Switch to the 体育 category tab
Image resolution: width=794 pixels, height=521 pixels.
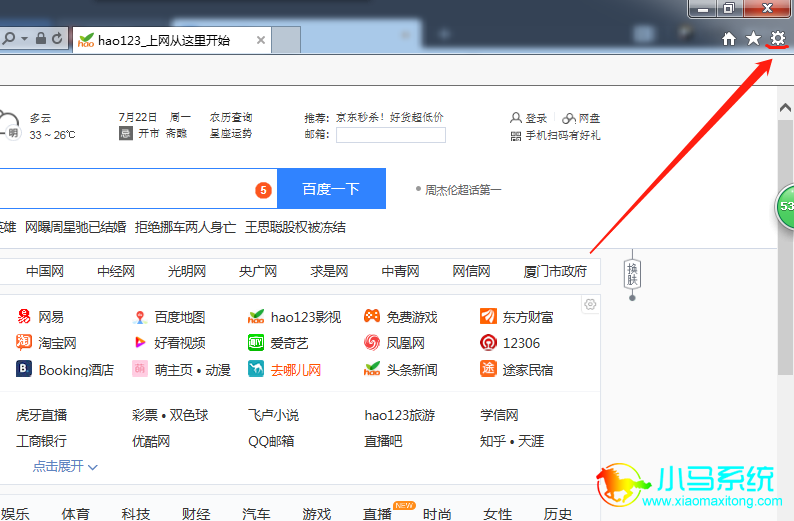pos(75,514)
